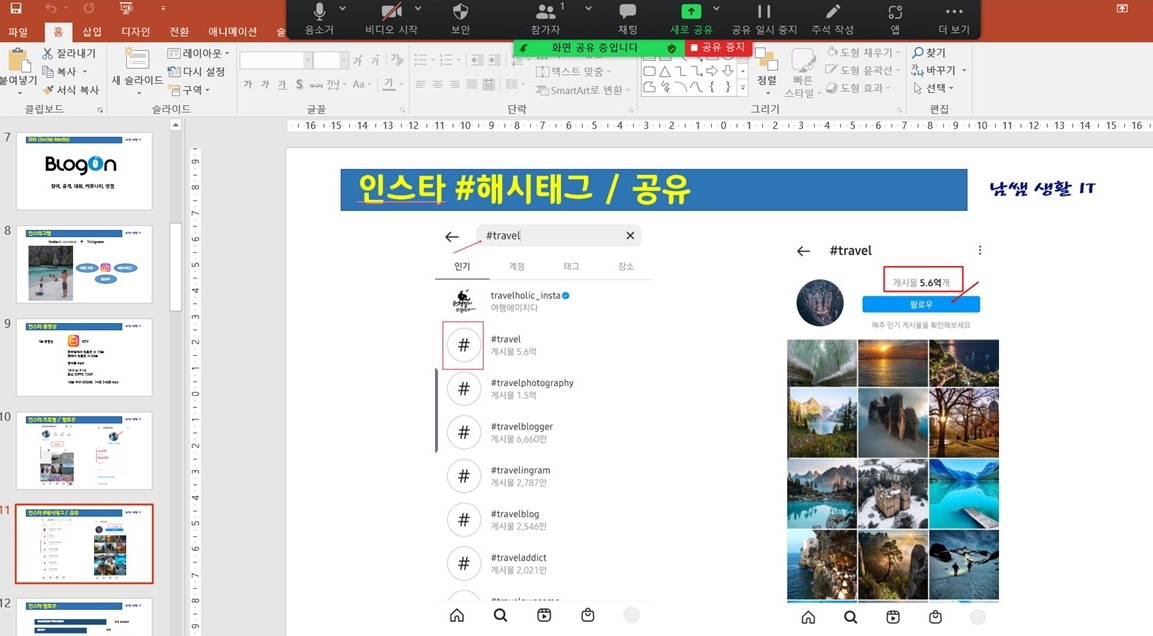Open the participants (참가자) panel
The image size is (1153, 636).
coord(545,18)
